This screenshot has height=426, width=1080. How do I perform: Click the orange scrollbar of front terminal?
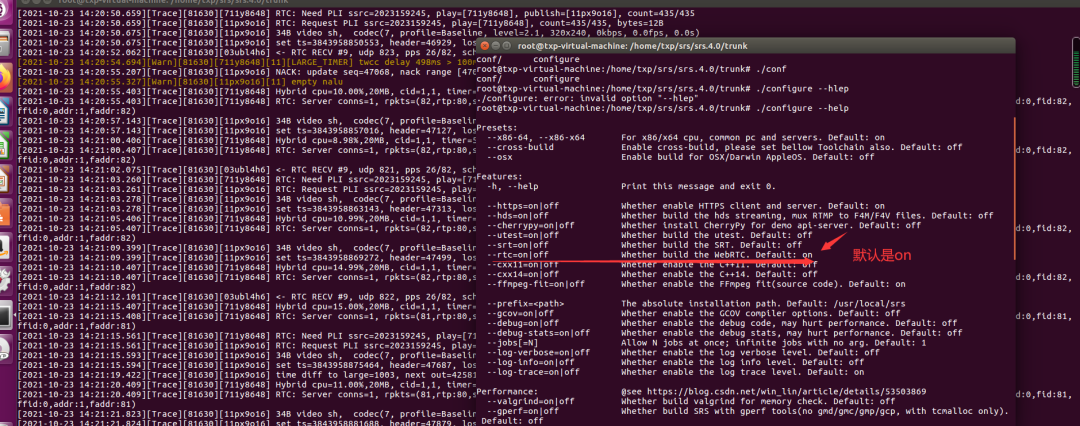pyautogui.click(x=1017, y=187)
